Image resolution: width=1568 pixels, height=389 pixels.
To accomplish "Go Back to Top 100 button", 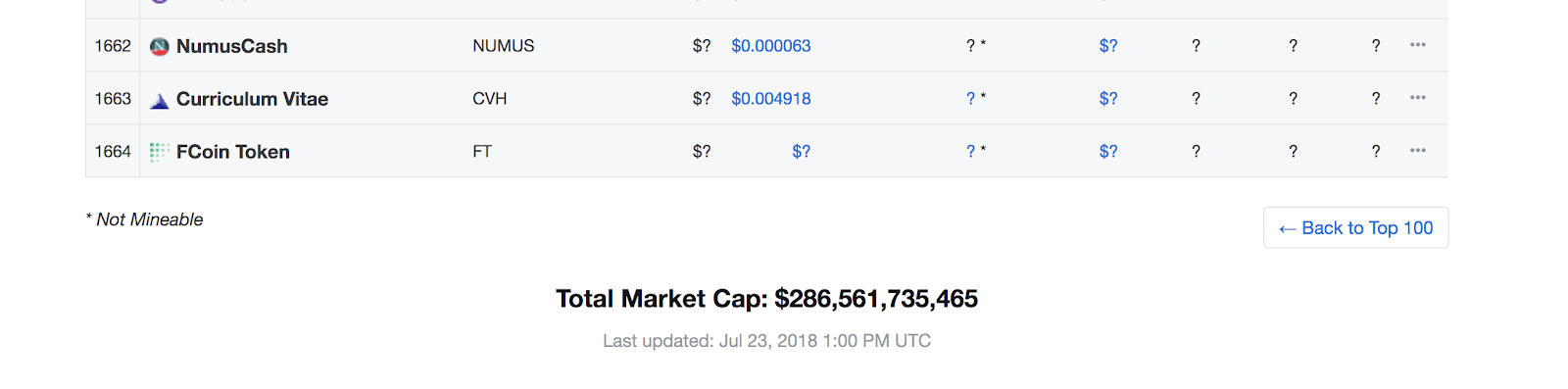I will [x=1356, y=227].
